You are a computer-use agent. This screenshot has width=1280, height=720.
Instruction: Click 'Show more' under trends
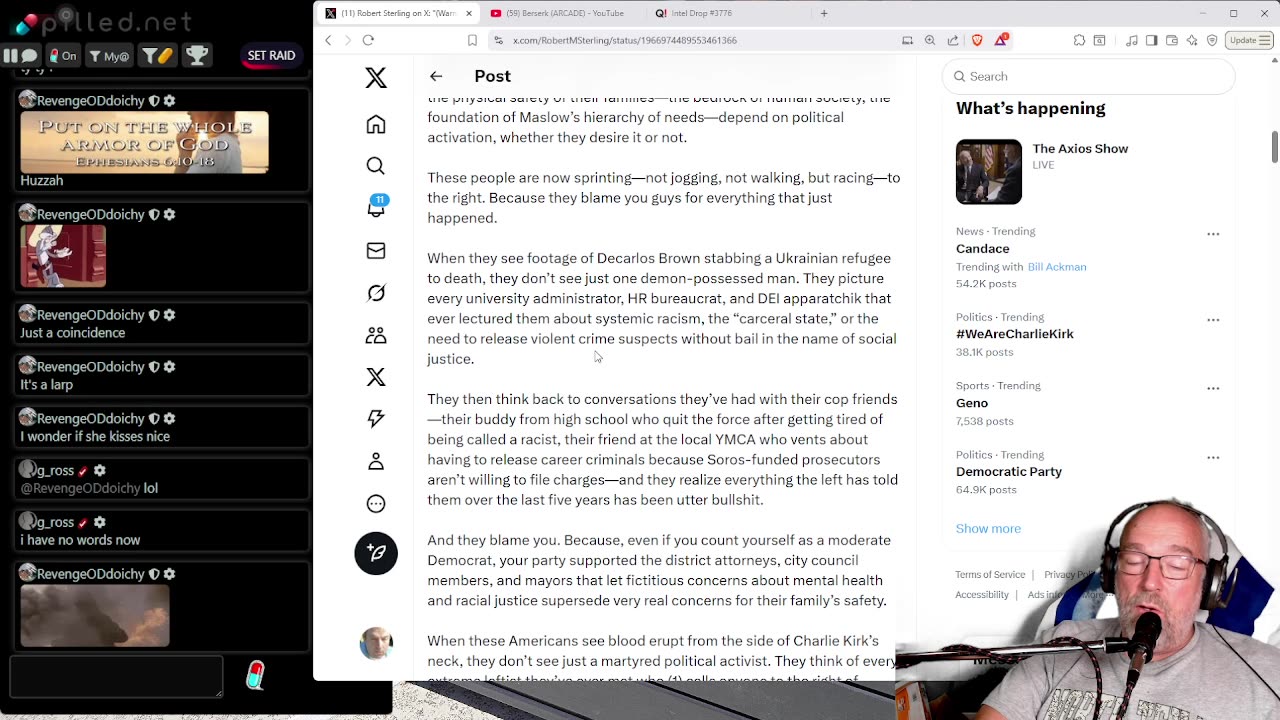[988, 528]
